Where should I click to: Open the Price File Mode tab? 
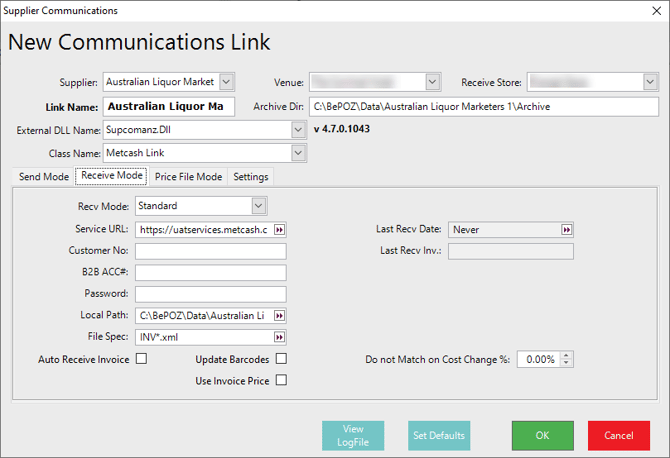pos(188,177)
